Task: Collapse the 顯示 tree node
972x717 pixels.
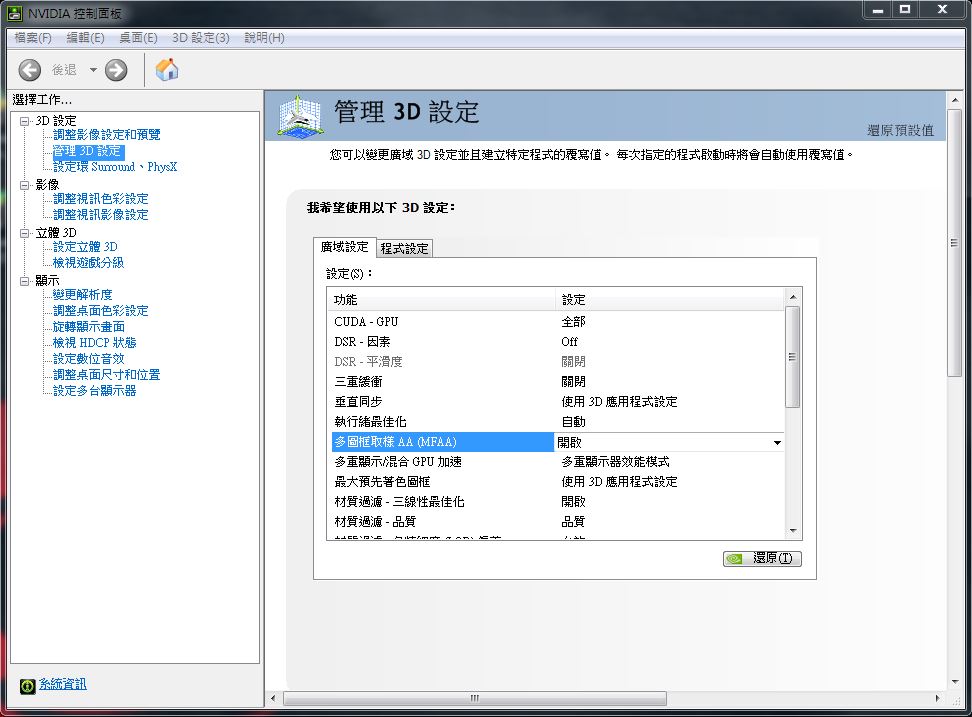Action: (24, 281)
